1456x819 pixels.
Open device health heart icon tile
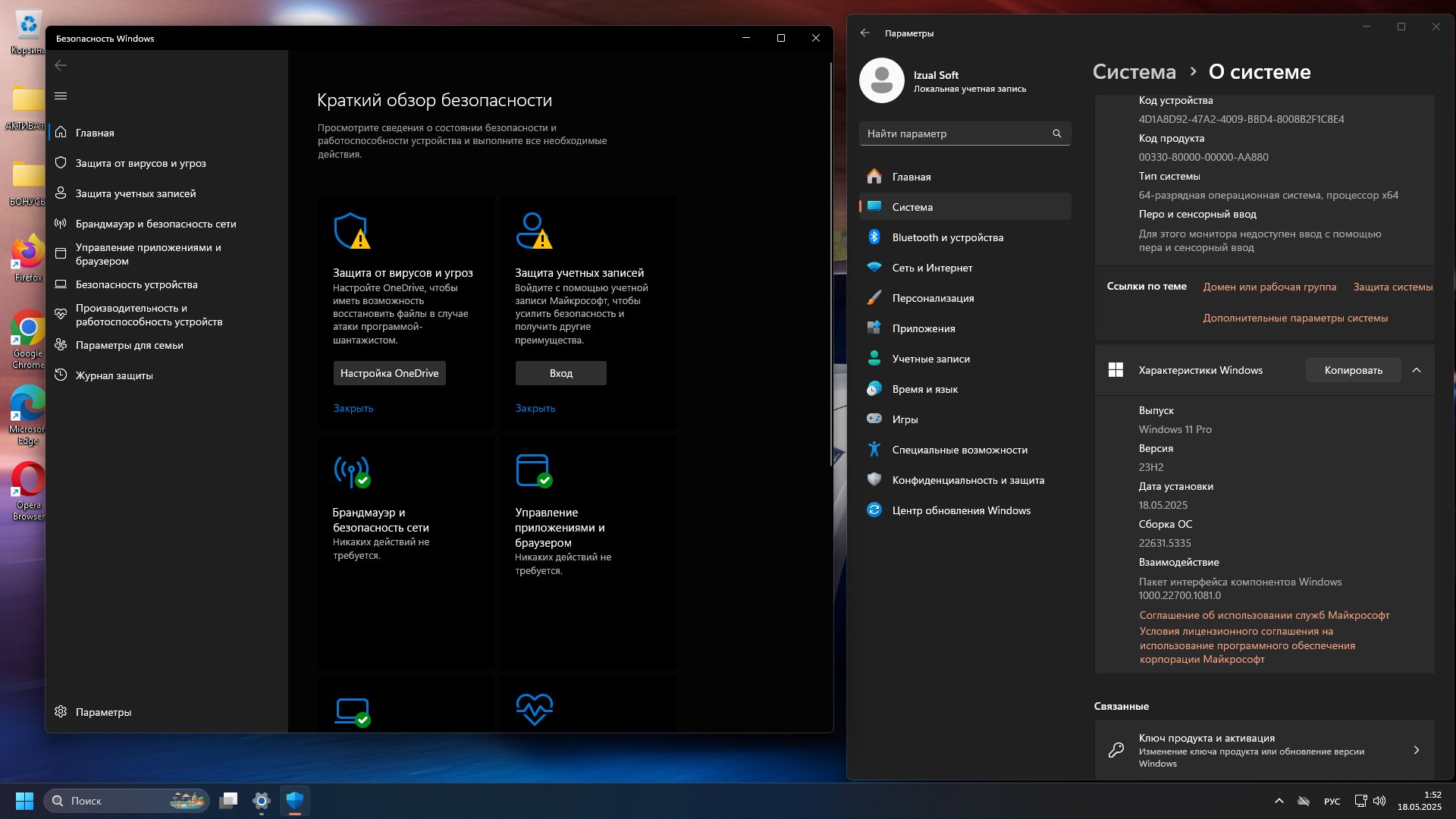pyautogui.click(x=535, y=710)
